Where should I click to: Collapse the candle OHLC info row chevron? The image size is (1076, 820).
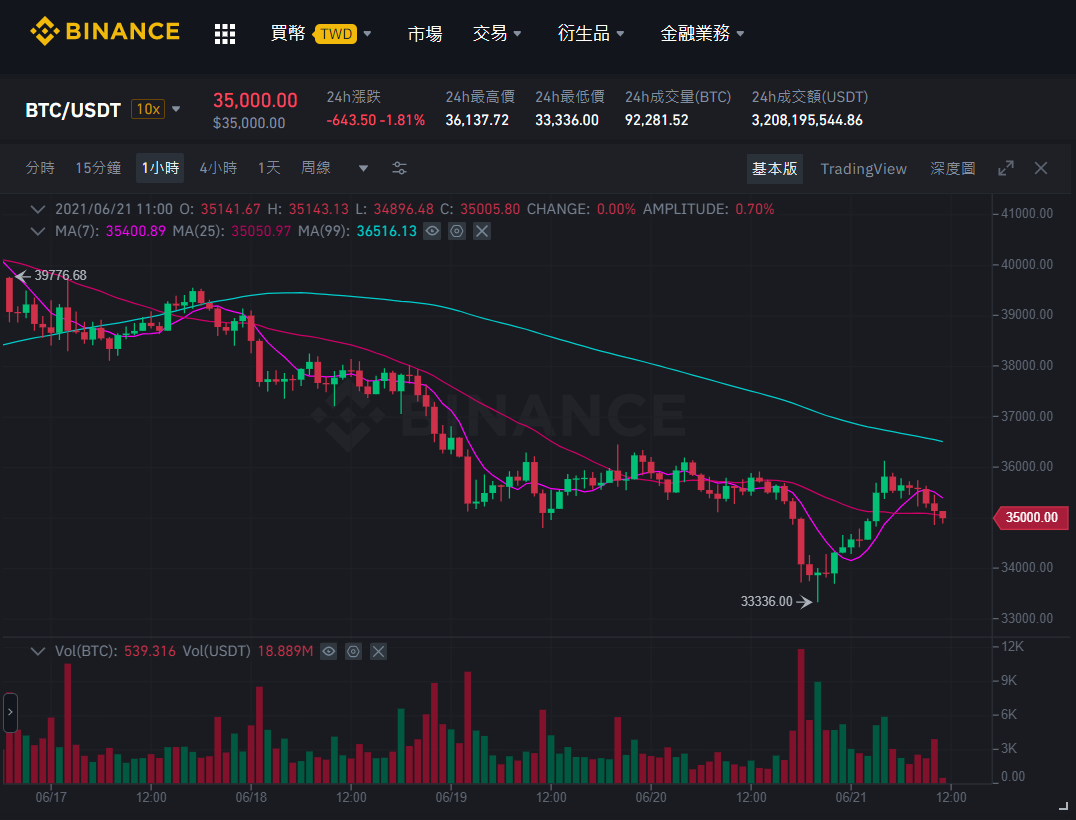click(x=38, y=209)
